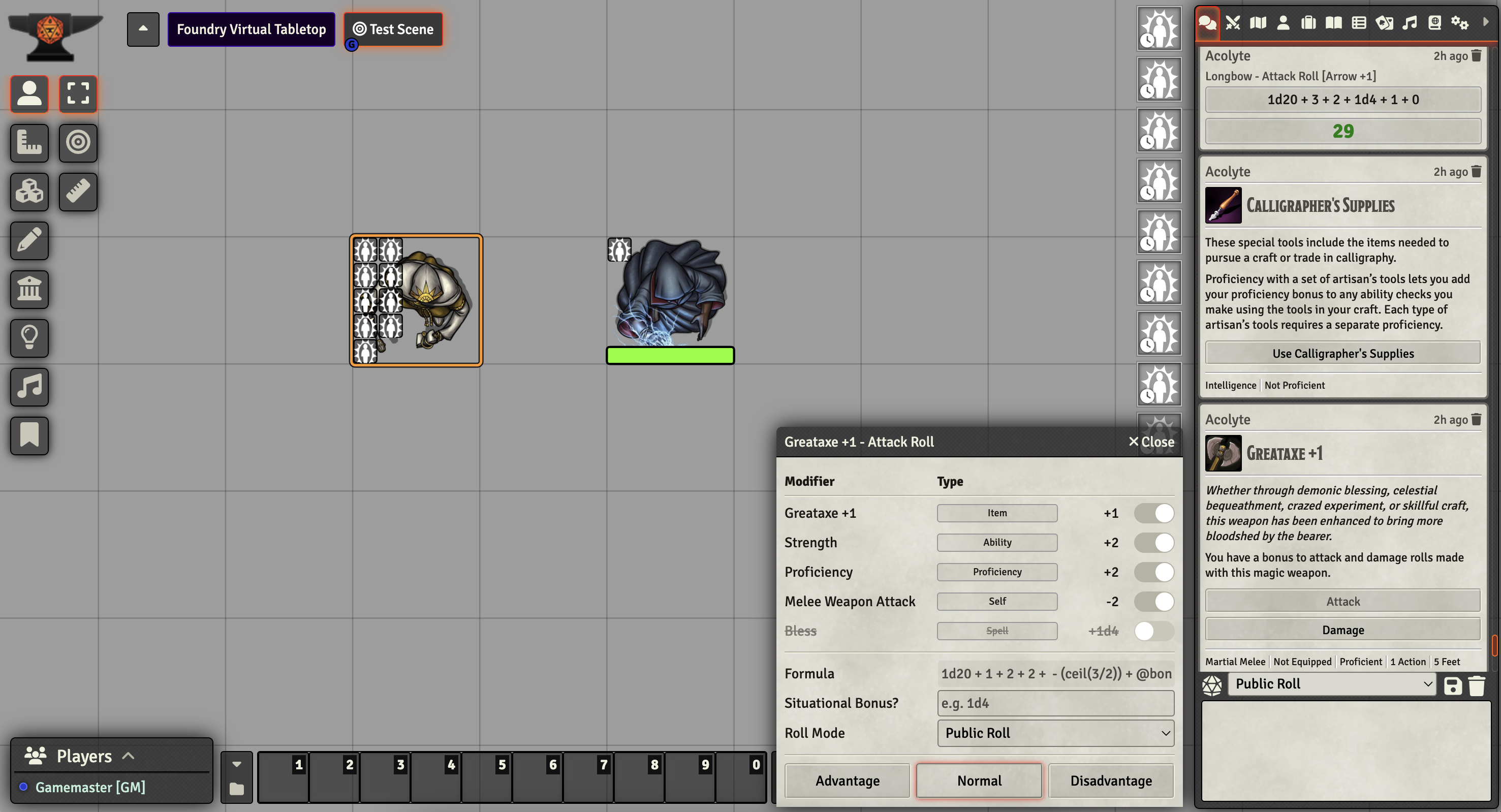The image size is (1501, 812).
Task: Click the Situational Bonus input field
Action: pyautogui.click(x=1055, y=703)
